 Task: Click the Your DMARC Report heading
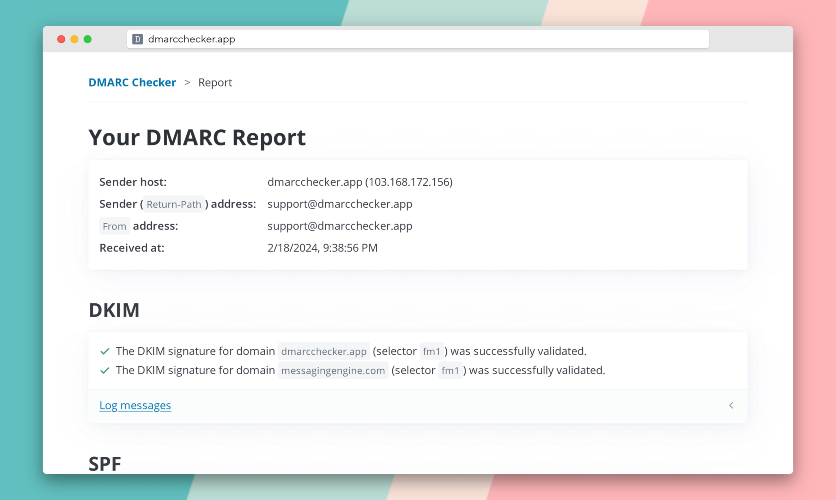pos(197,138)
